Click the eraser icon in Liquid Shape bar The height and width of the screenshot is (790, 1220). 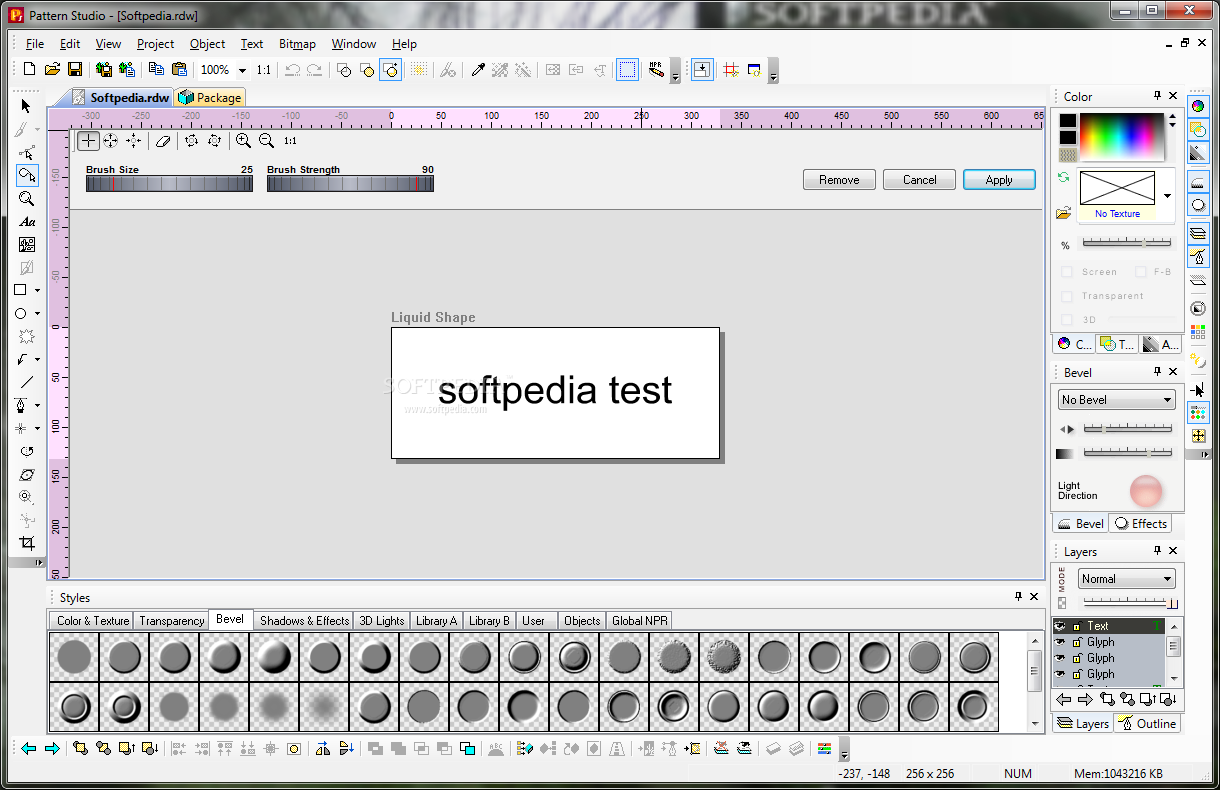(x=163, y=141)
